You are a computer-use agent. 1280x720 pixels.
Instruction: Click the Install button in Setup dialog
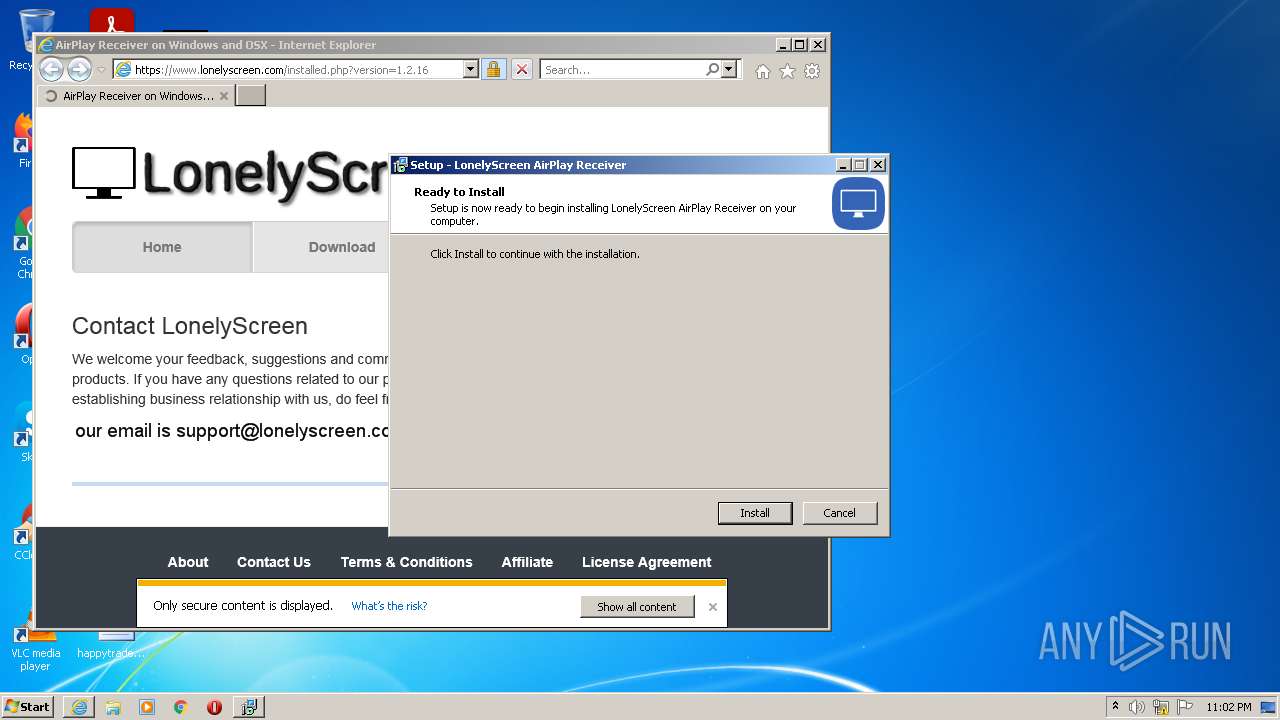point(755,513)
